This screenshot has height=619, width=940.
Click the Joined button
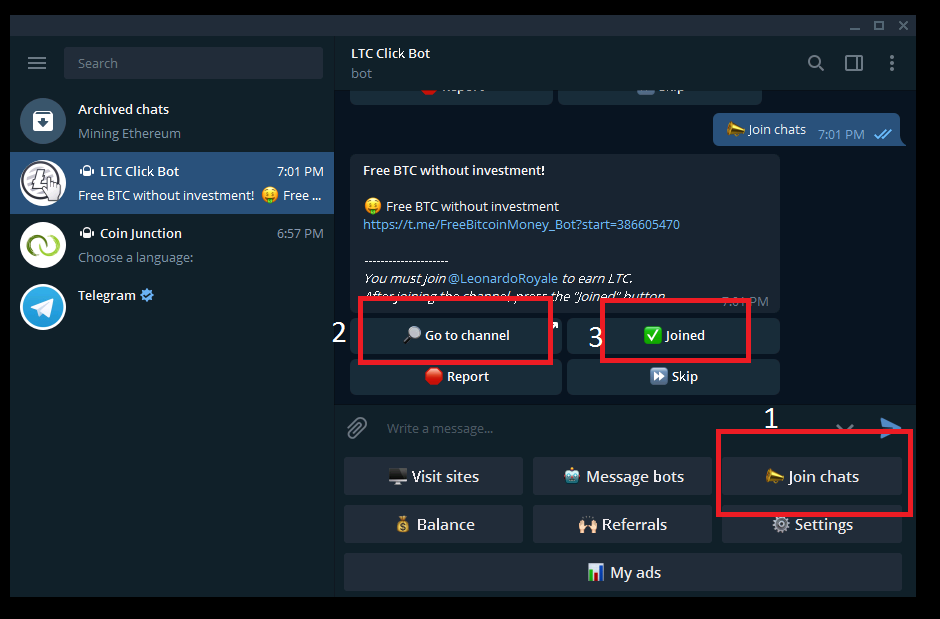pyautogui.click(x=673, y=336)
